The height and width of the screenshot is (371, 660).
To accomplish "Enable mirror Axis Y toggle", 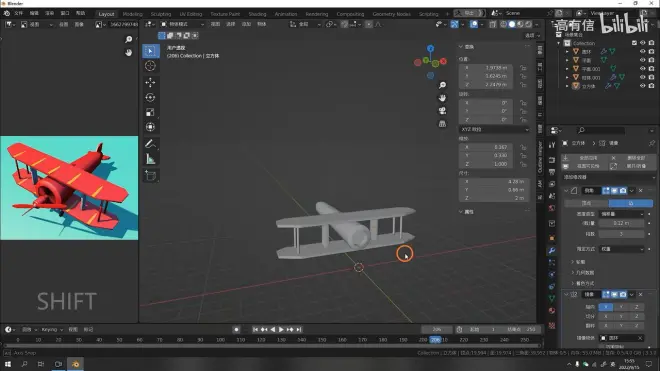I will (621, 307).
